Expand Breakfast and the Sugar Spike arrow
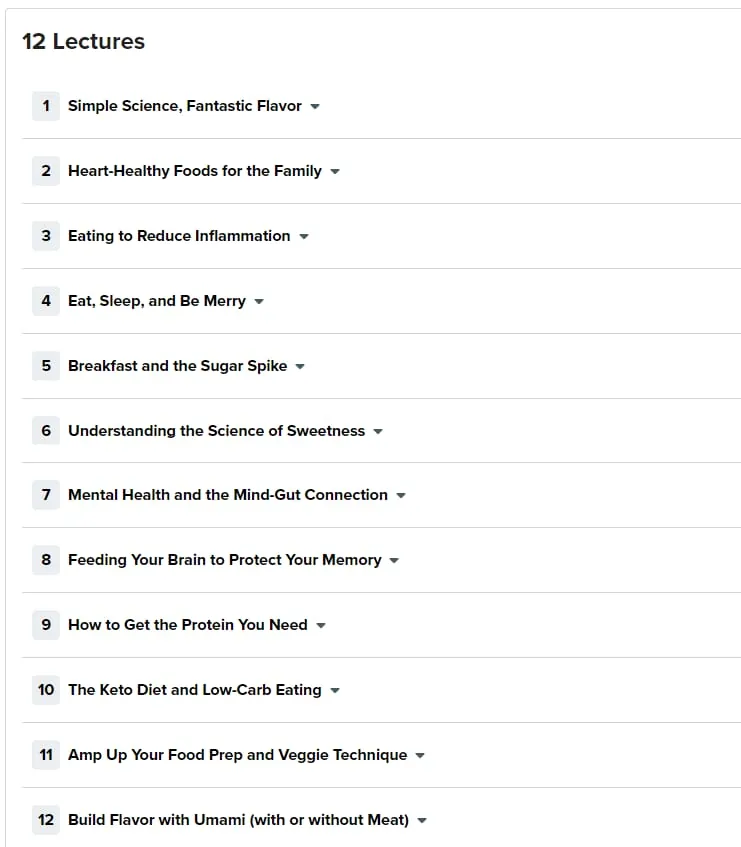The image size is (741, 847). pyautogui.click(x=300, y=366)
